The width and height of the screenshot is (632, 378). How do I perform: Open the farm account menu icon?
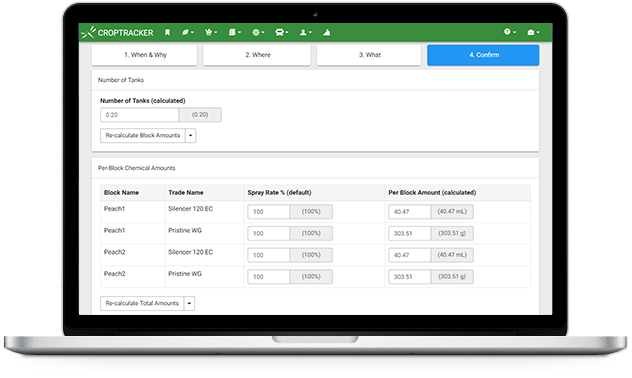coord(533,32)
